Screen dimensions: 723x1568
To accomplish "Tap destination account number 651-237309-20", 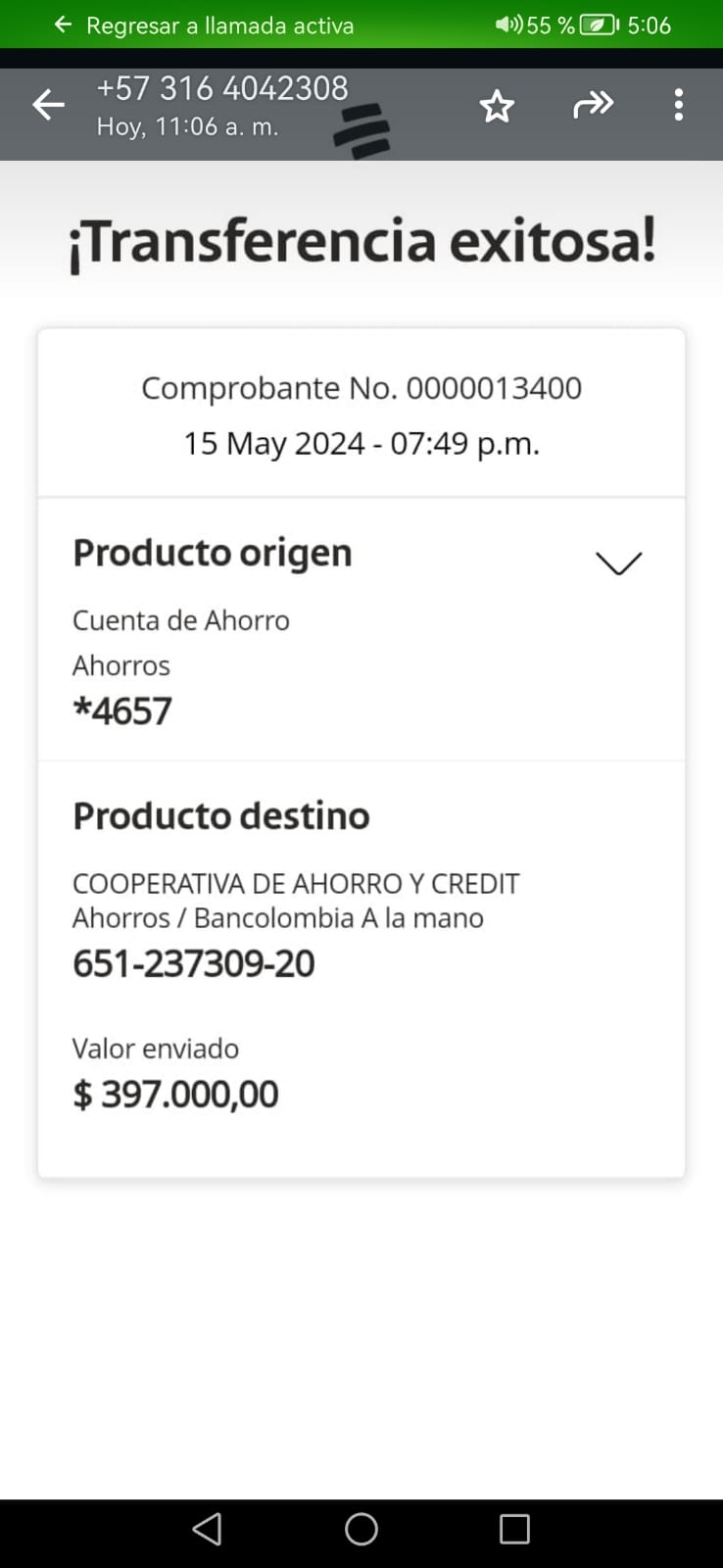I will [x=194, y=964].
